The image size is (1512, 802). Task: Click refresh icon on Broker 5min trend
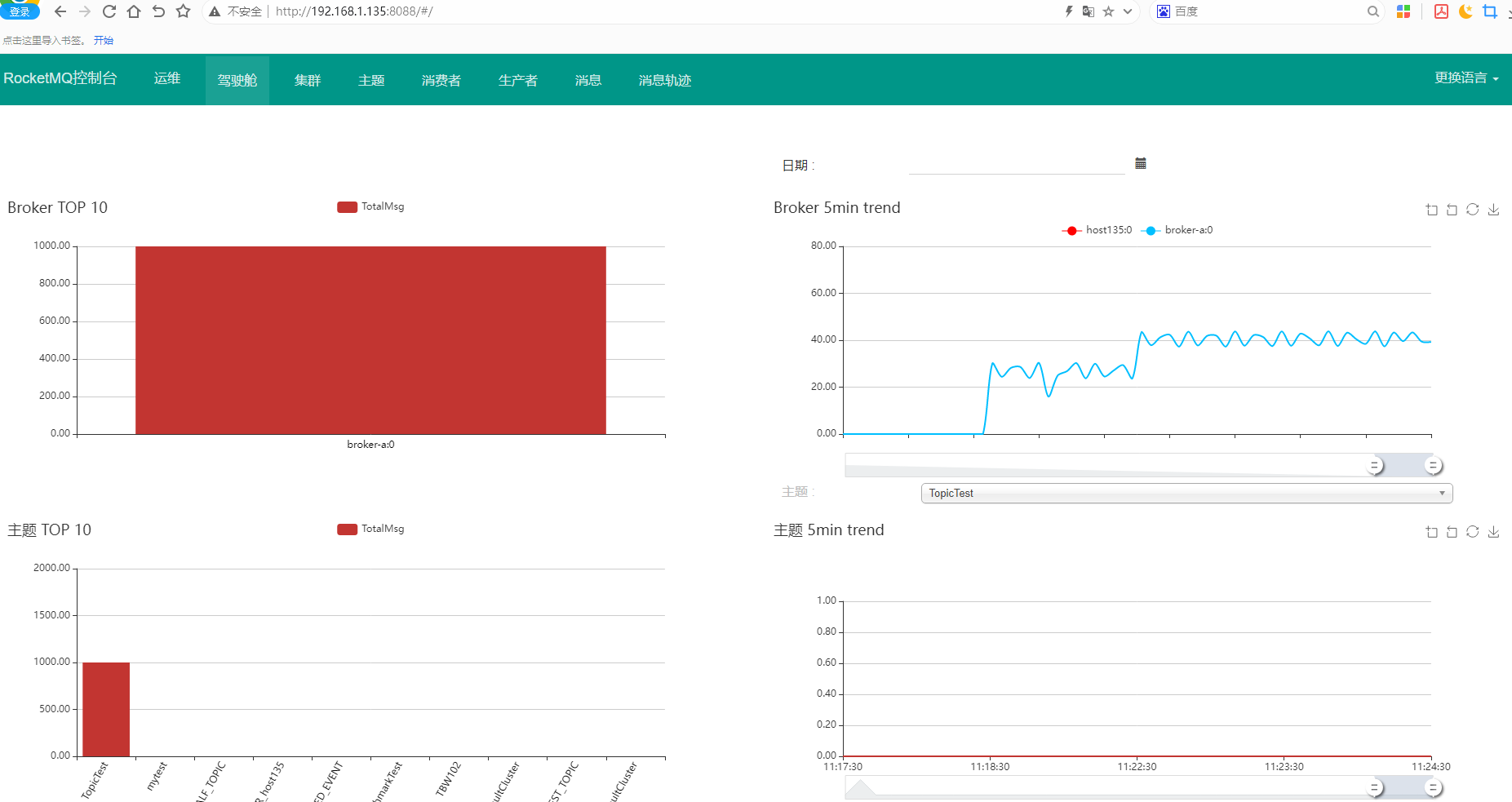point(1473,210)
